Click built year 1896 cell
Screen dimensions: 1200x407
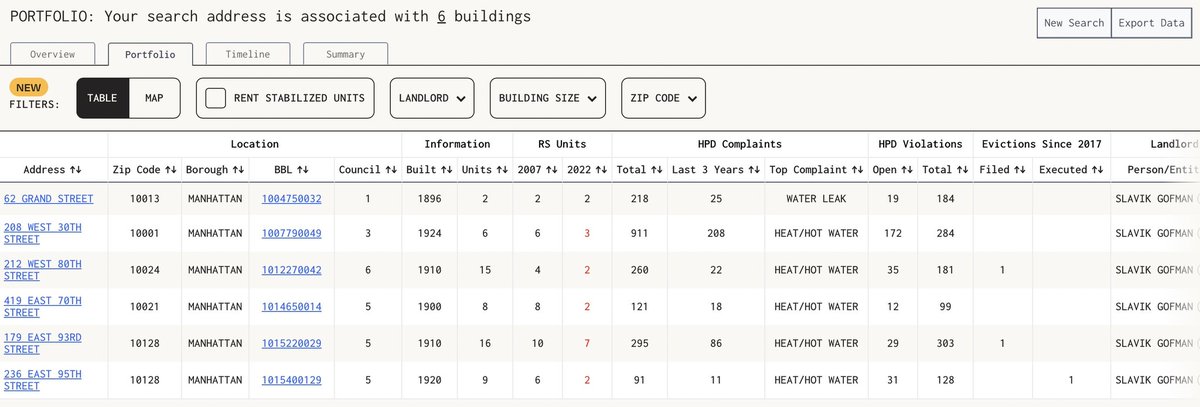click(428, 199)
